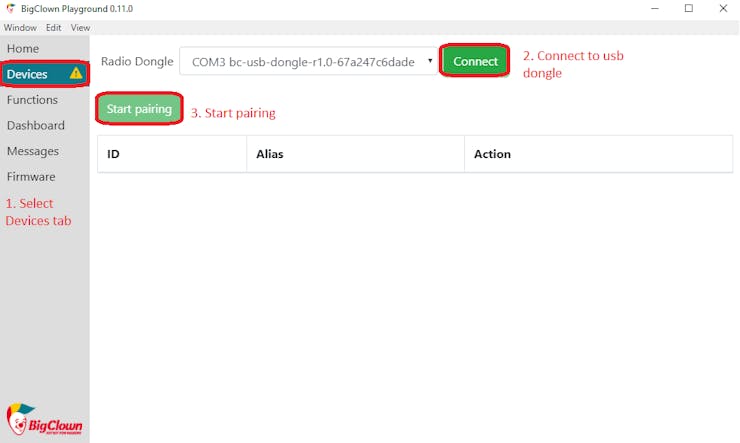Click the Start pairing button
Image resolution: width=740 pixels, height=443 pixels.
point(139,109)
